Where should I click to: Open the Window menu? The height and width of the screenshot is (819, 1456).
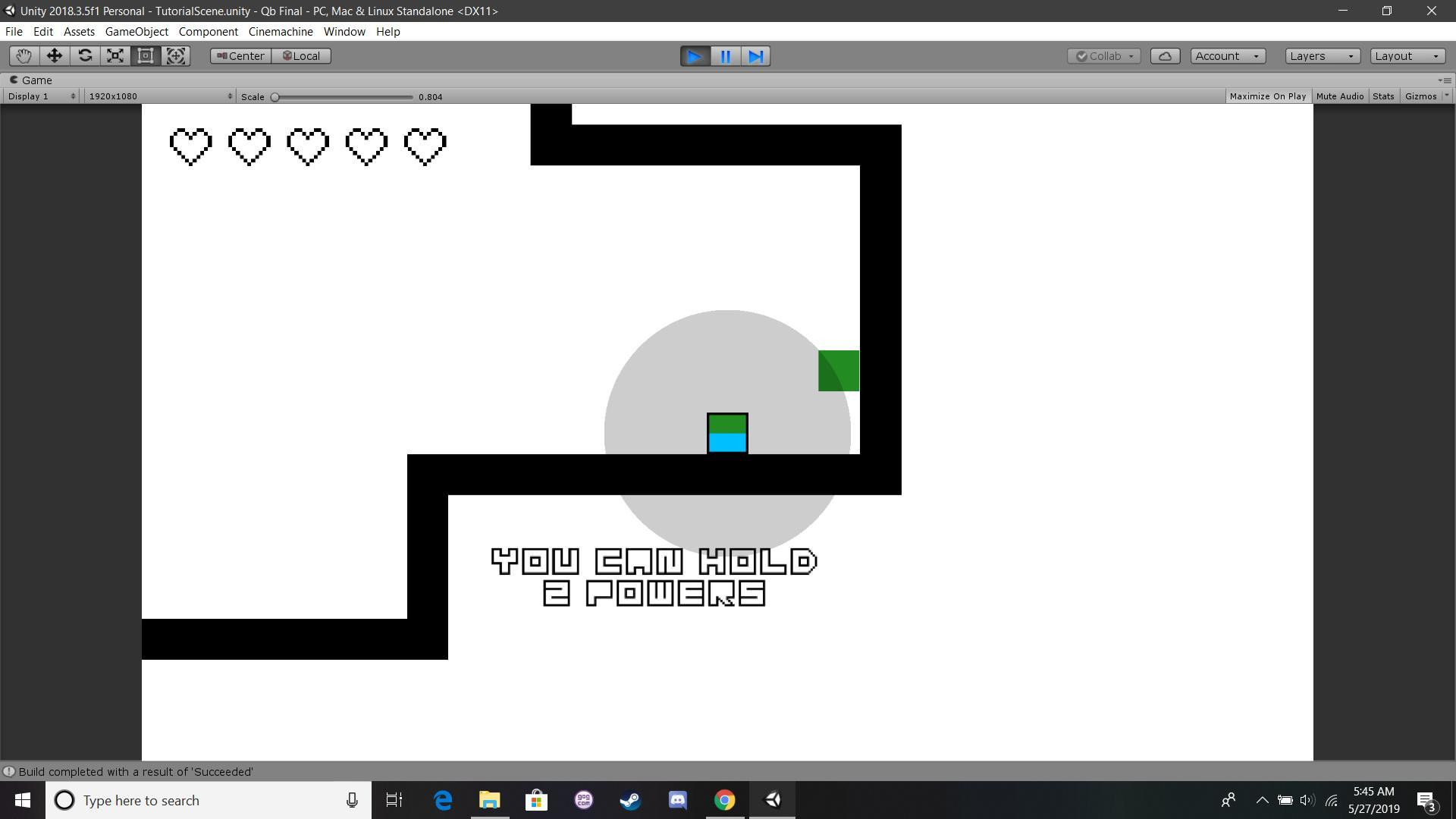(344, 32)
